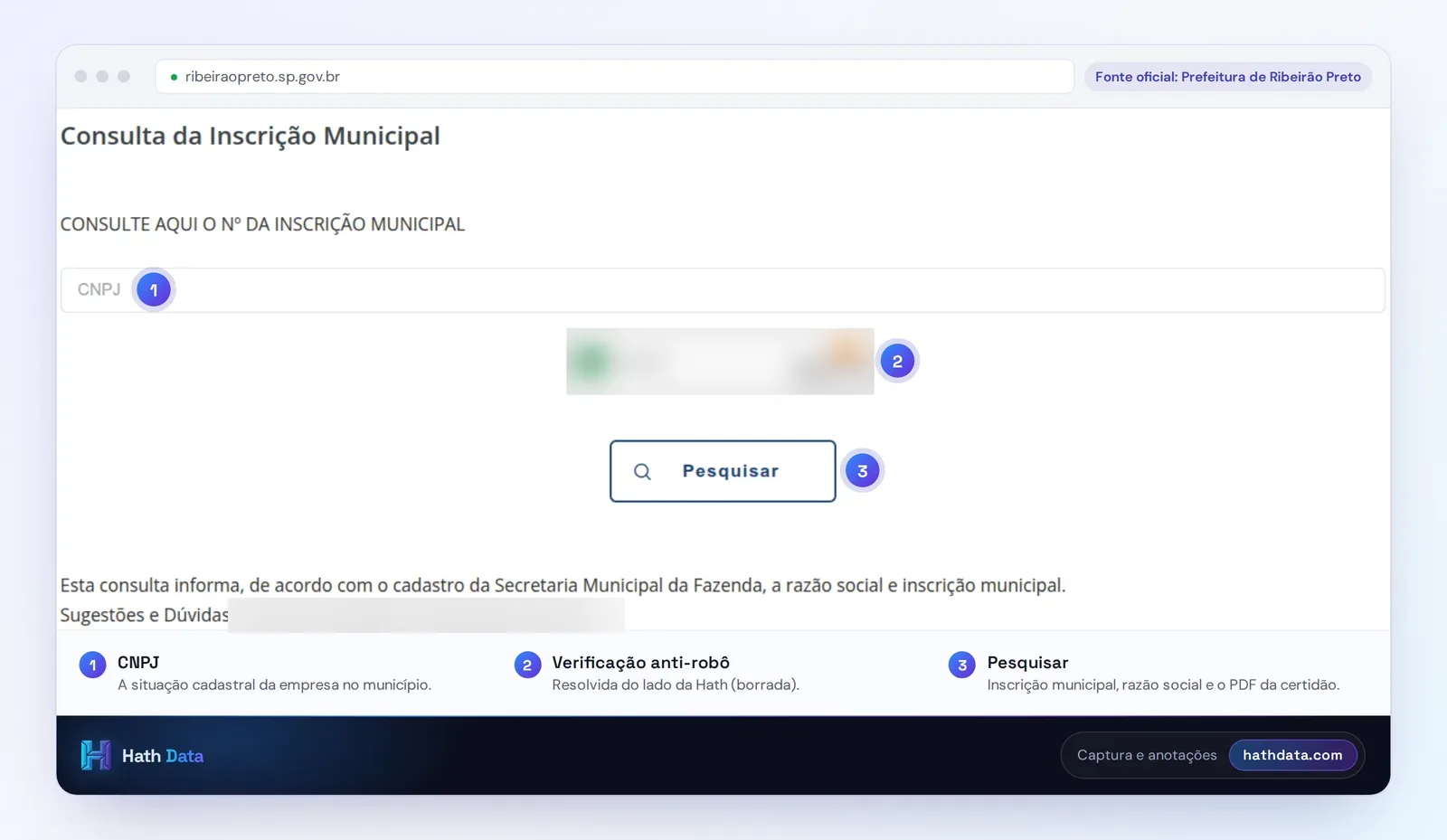Click the legend text 'A situação cadastral da empresa no município.'

(x=274, y=685)
